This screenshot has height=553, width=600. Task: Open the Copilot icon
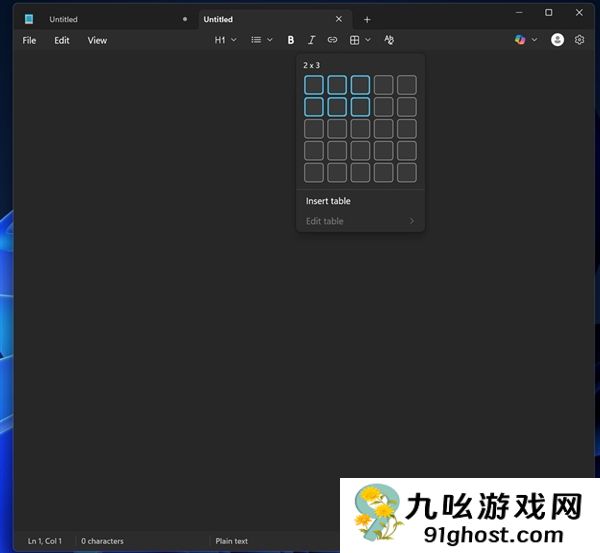(x=520, y=39)
